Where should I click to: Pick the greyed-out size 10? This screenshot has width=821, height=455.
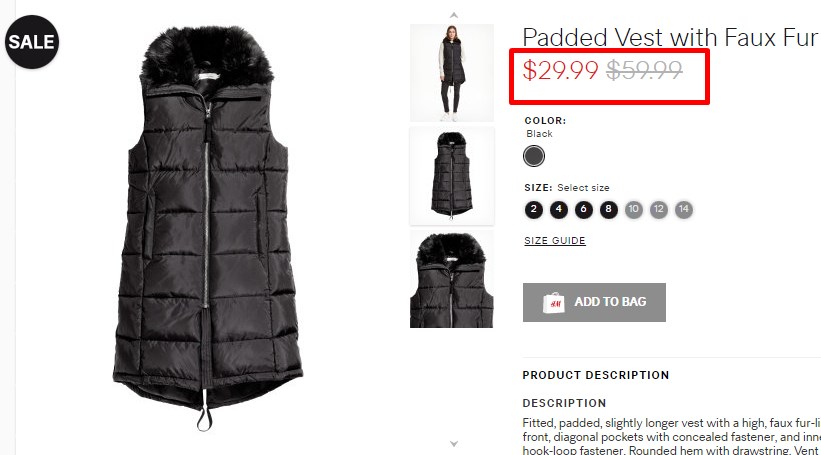pos(634,209)
